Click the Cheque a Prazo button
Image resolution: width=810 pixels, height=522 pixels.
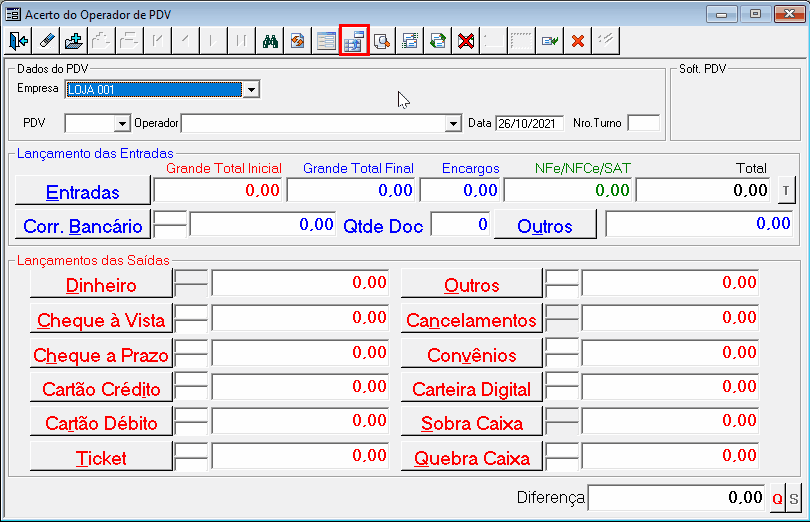tap(101, 354)
